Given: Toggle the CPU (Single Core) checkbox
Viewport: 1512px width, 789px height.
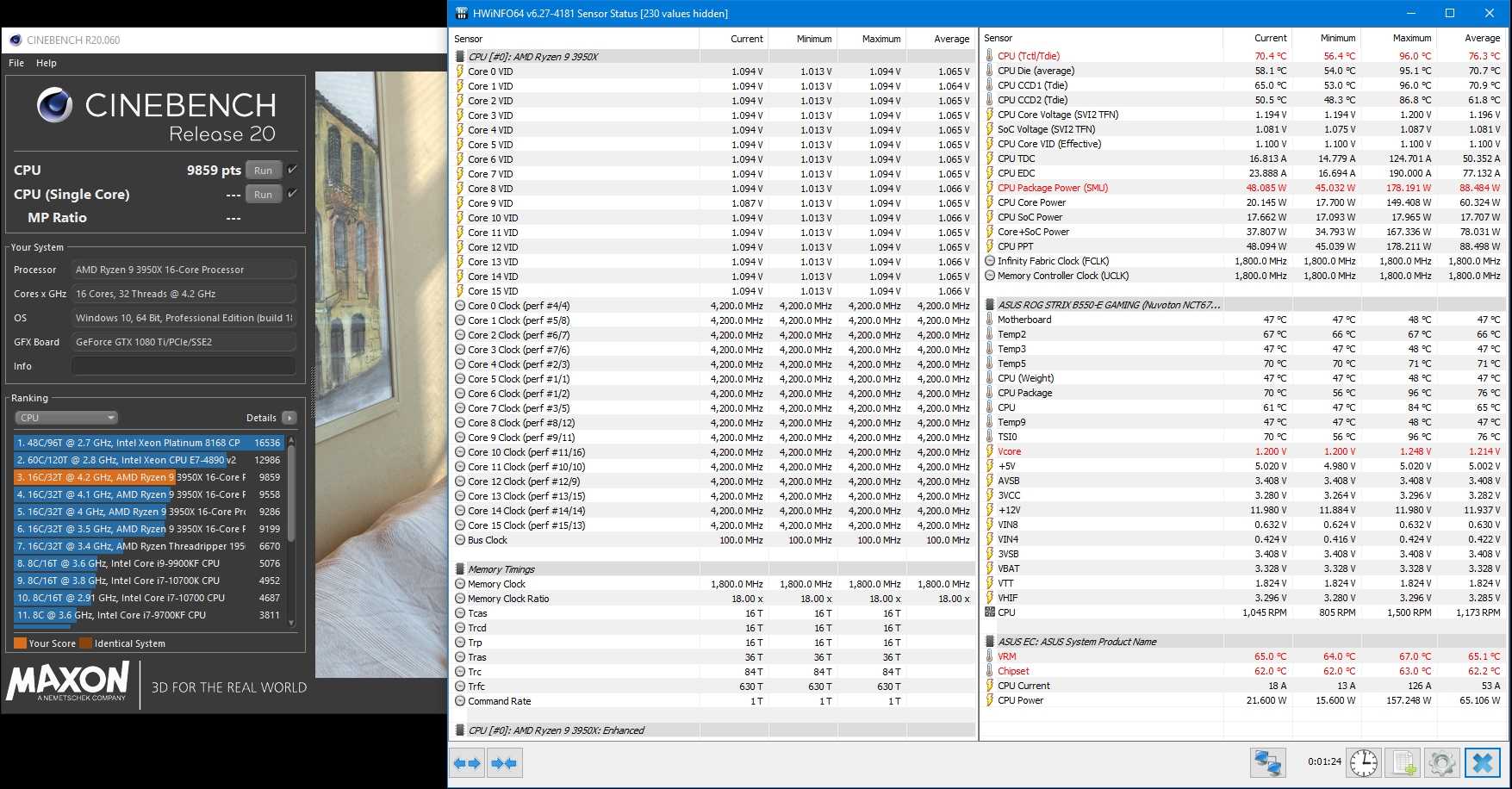Looking at the screenshot, I should click(293, 194).
